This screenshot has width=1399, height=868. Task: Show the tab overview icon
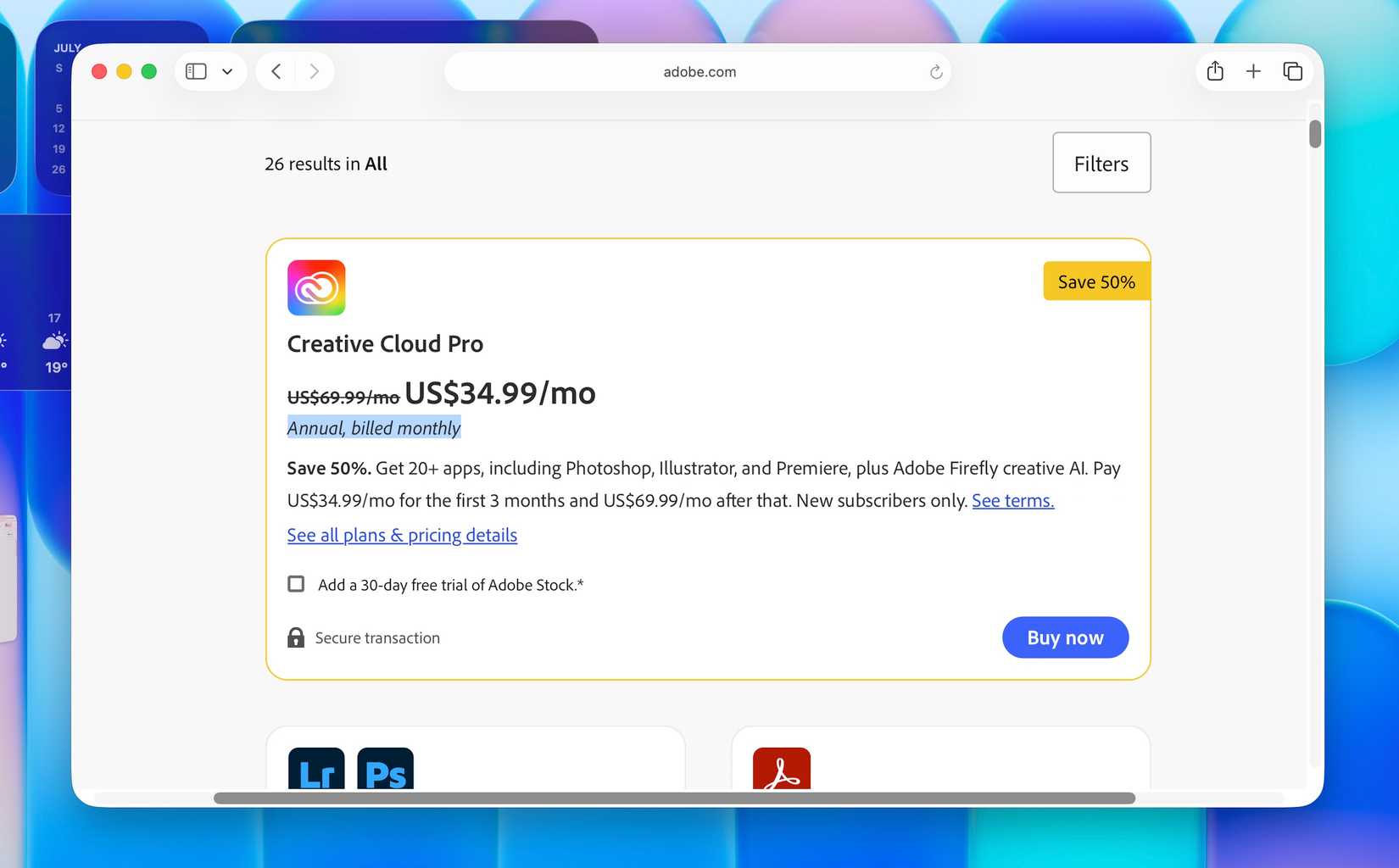(1292, 71)
